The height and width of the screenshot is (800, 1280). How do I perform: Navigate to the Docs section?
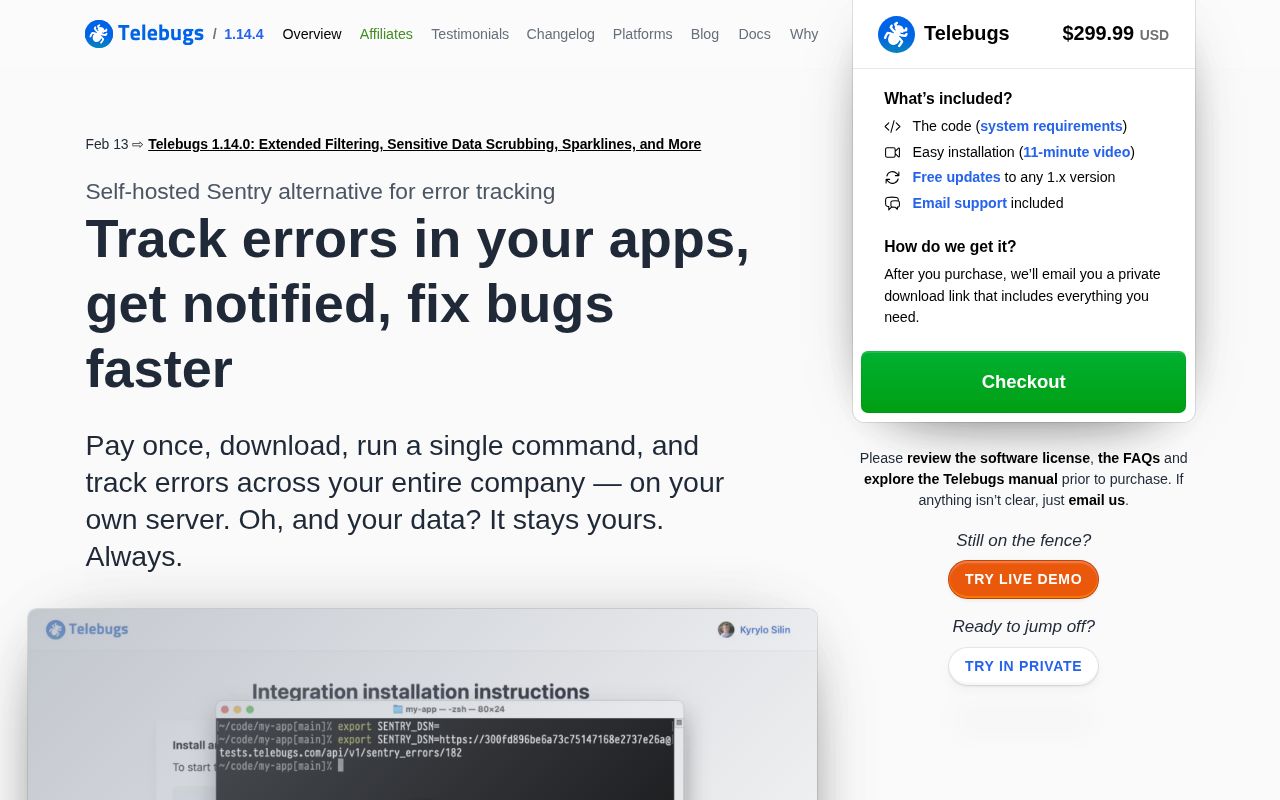click(754, 34)
